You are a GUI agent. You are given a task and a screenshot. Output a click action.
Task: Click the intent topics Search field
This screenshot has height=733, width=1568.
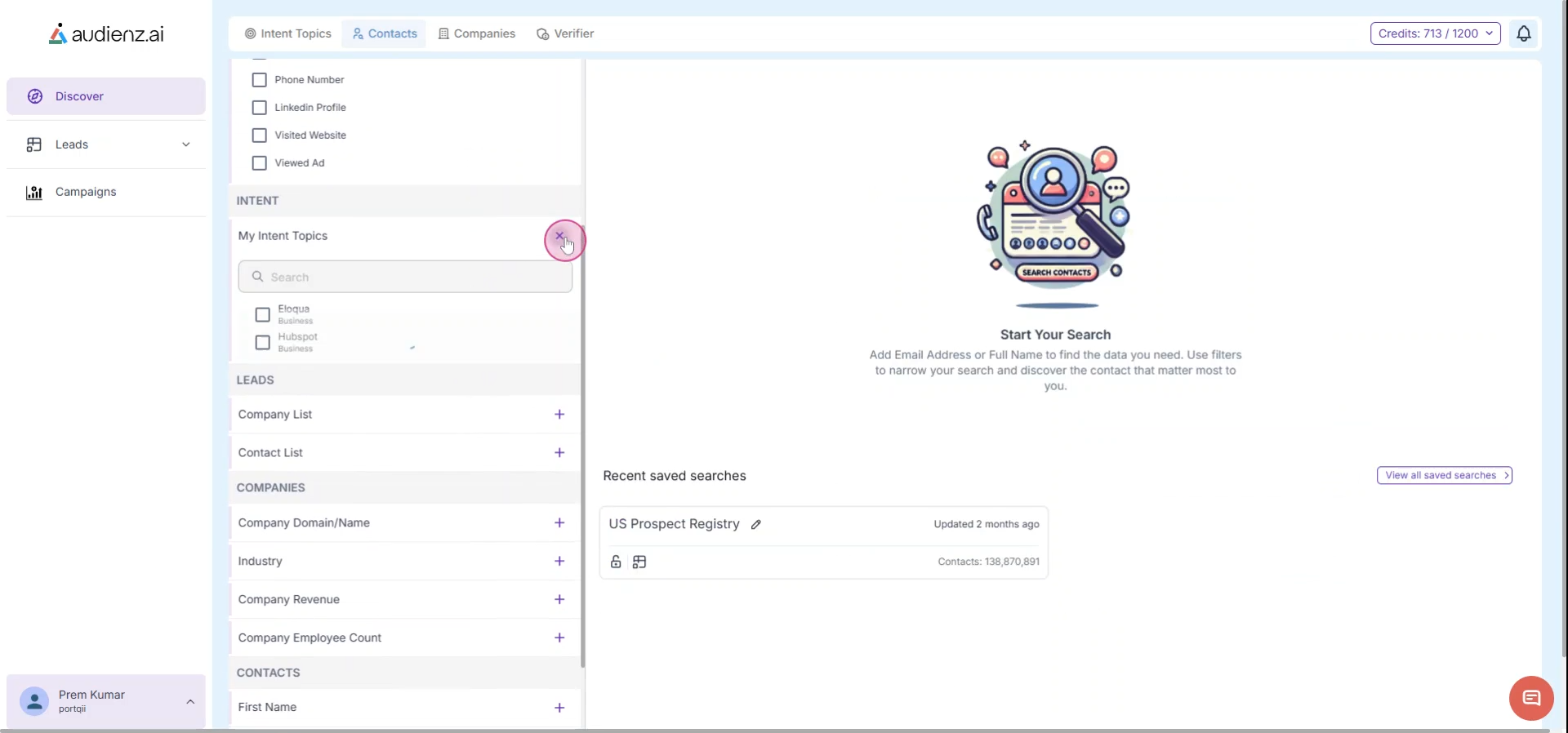(405, 278)
